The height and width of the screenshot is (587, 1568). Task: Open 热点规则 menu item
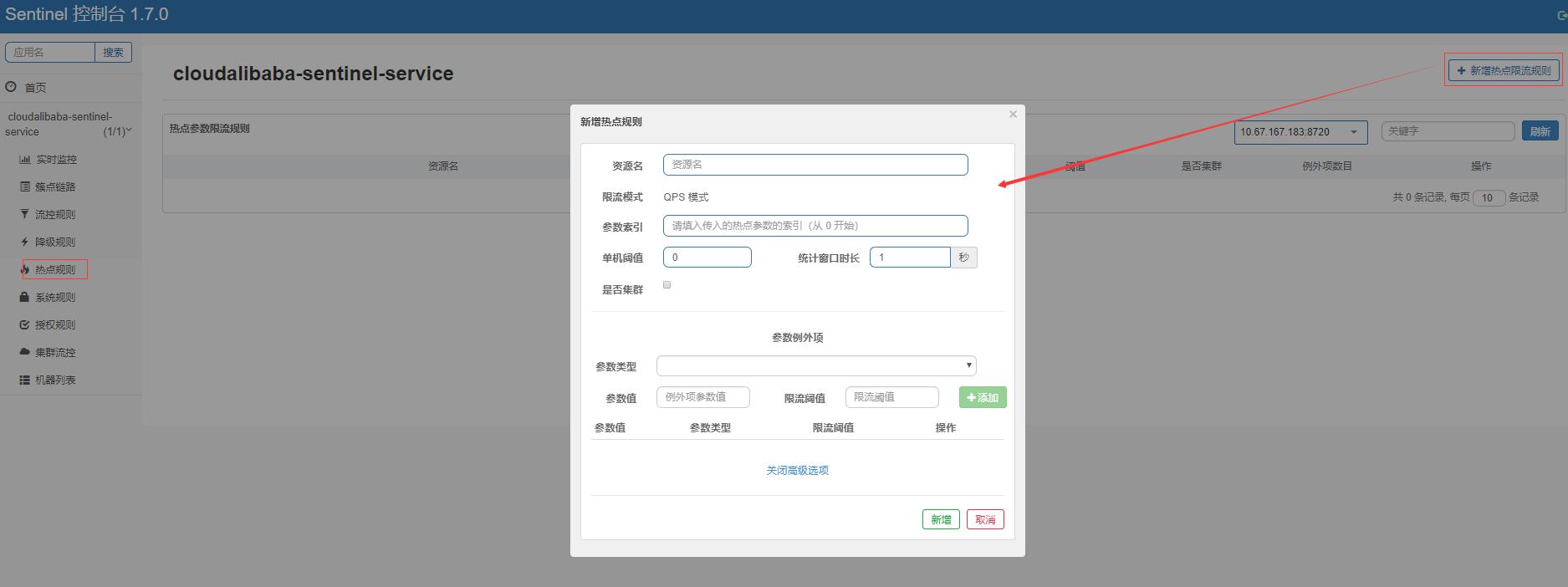click(x=55, y=269)
